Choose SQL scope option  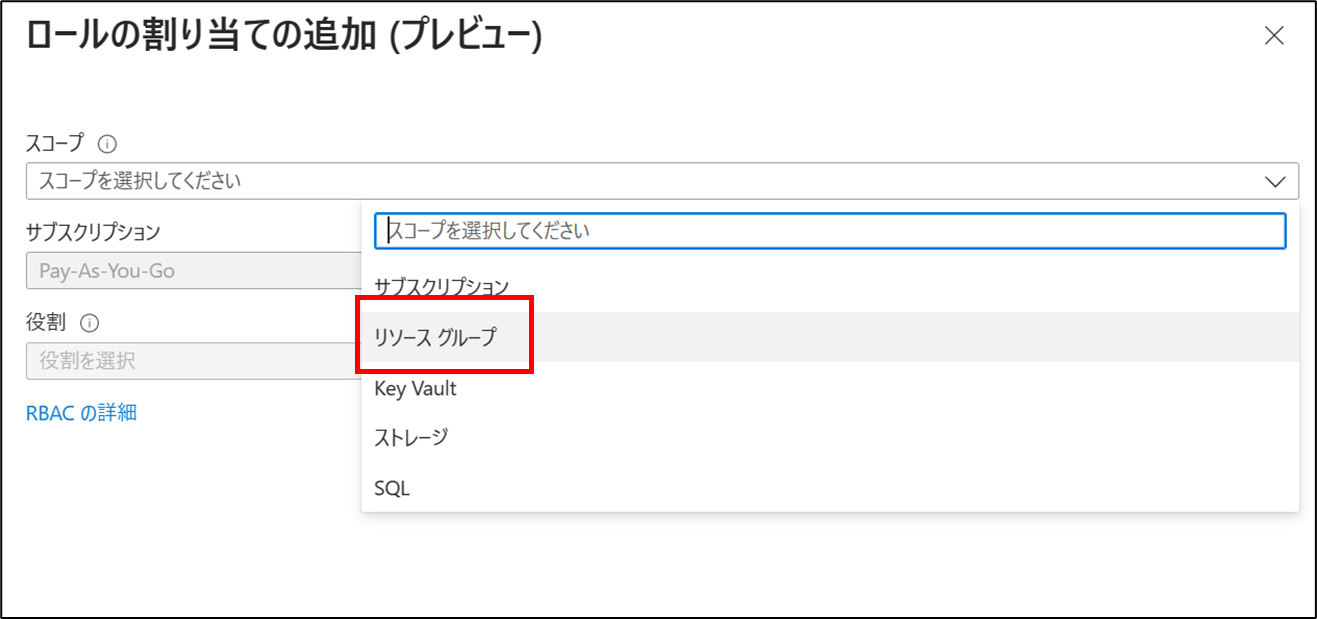coord(830,489)
